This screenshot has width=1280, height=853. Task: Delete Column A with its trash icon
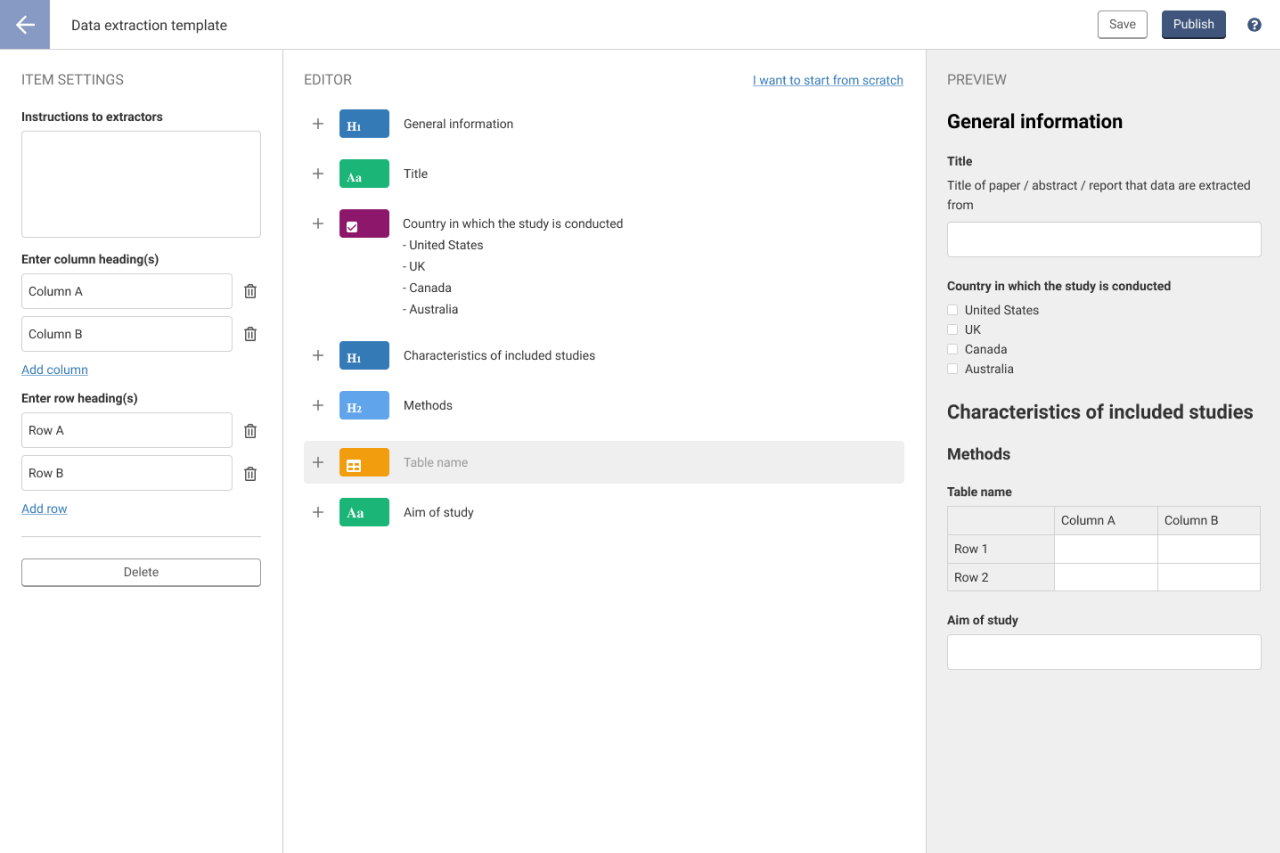point(250,291)
